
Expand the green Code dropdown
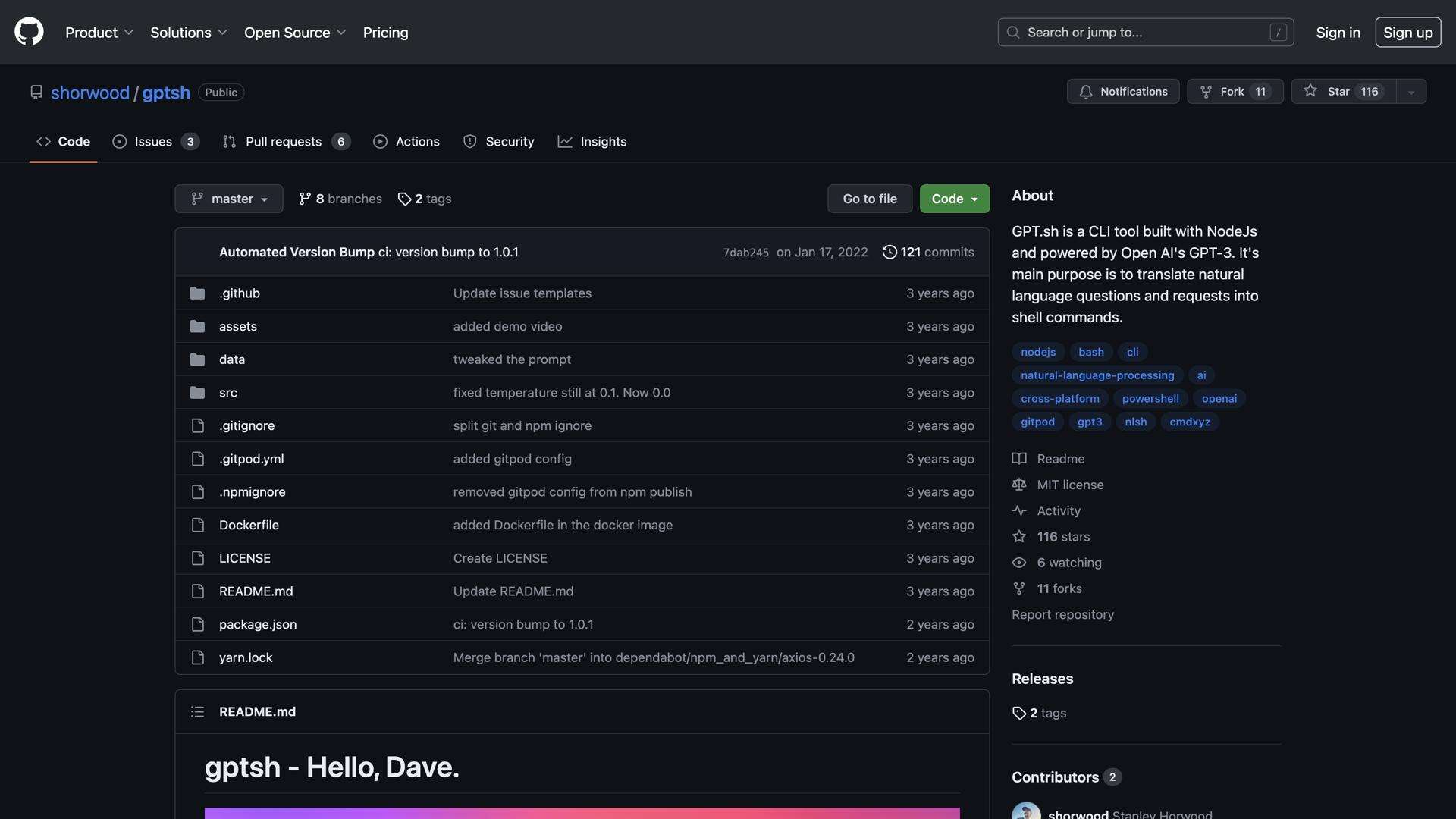click(x=954, y=199)
